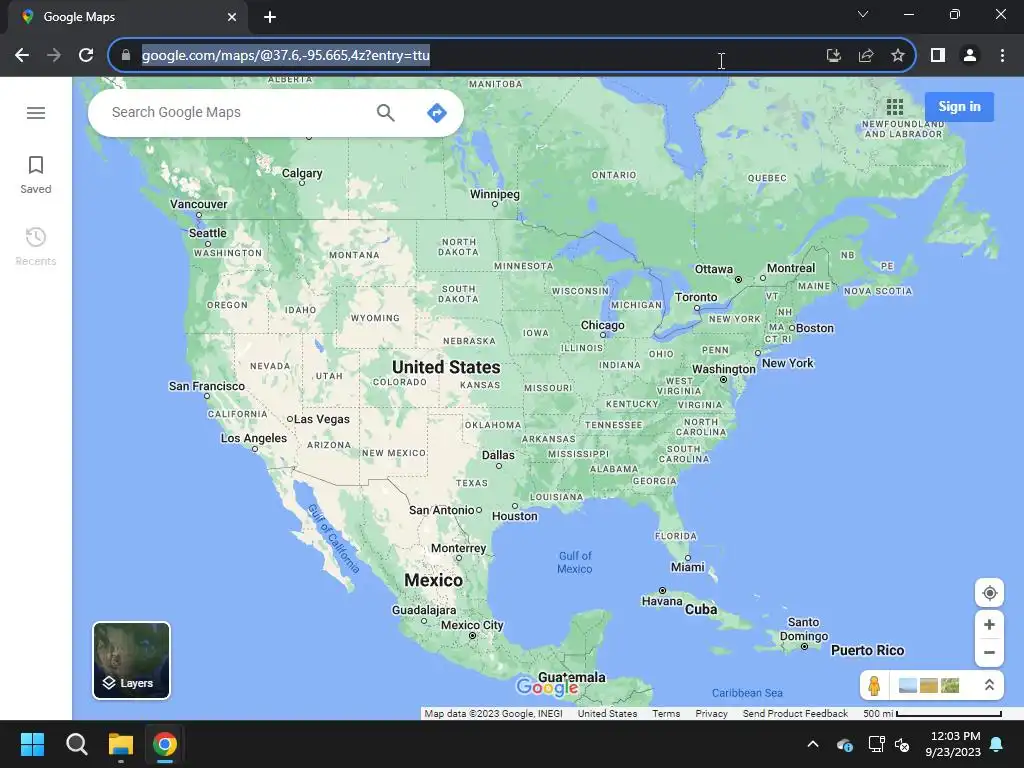Click Send Product Feedback link
1024x768 pixels.
coord(795,713)
